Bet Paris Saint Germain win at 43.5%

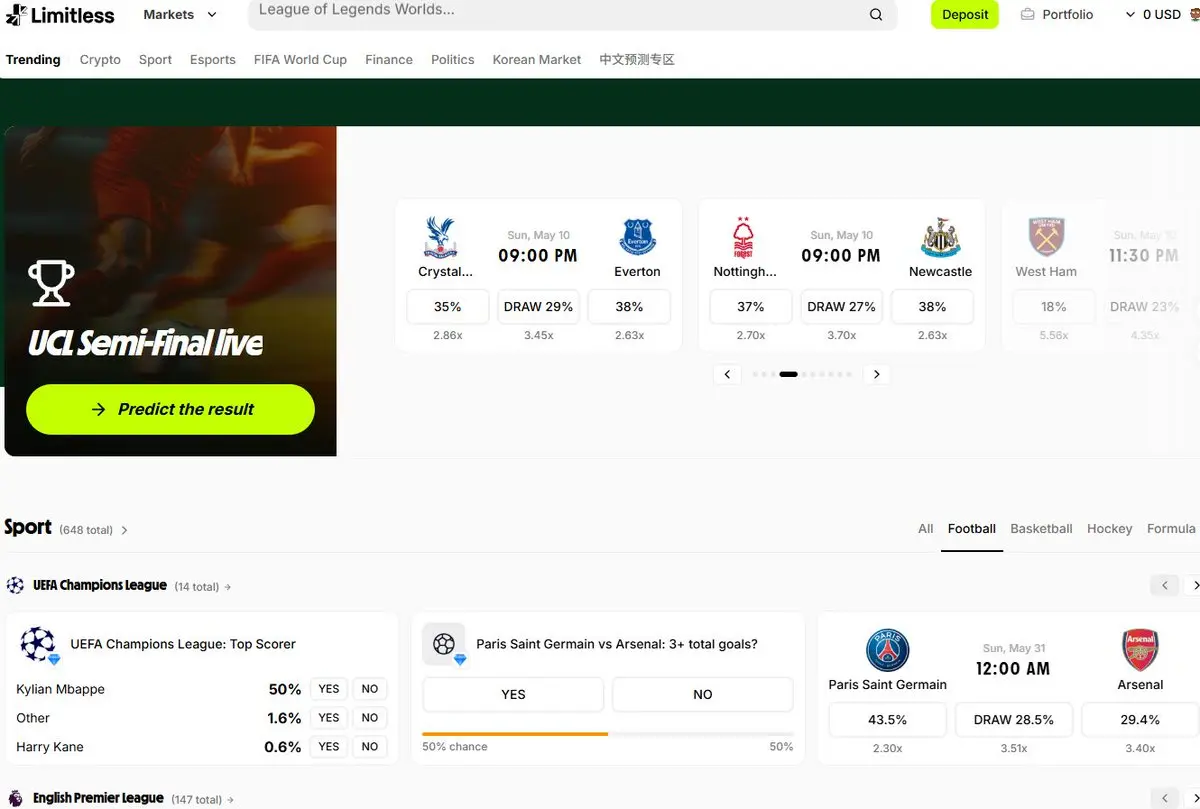tap(888, 720)
